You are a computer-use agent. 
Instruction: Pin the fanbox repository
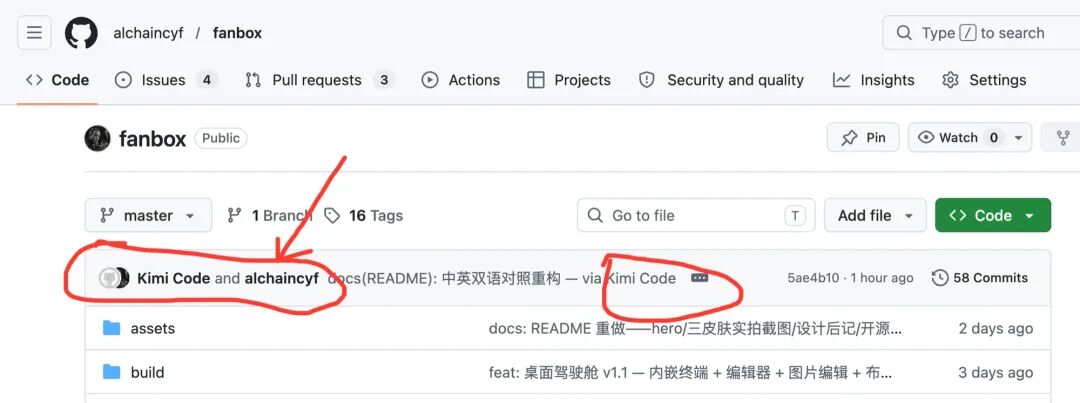864,138
